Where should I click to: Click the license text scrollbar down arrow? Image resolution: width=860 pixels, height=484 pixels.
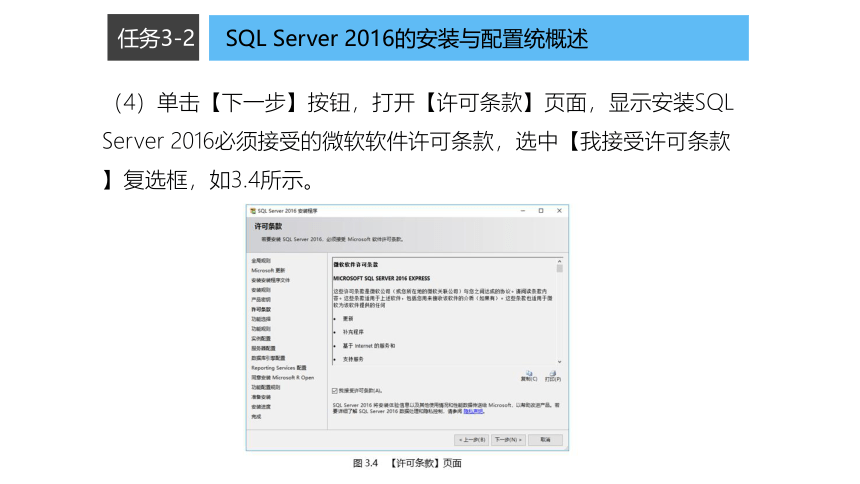click(x=559, y=362)
